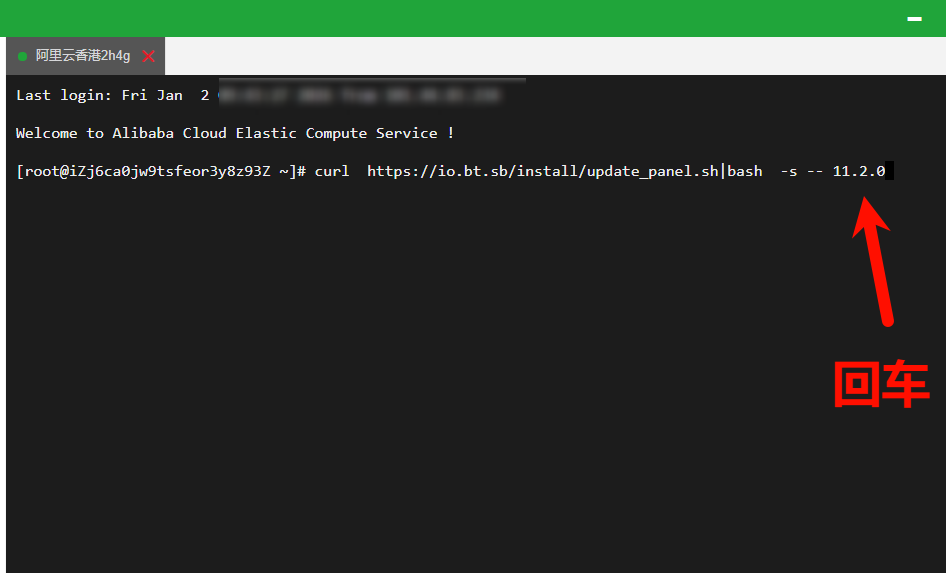946x573 pixels.
Task: Click the red arrow annotation
Action: point(874,258)
